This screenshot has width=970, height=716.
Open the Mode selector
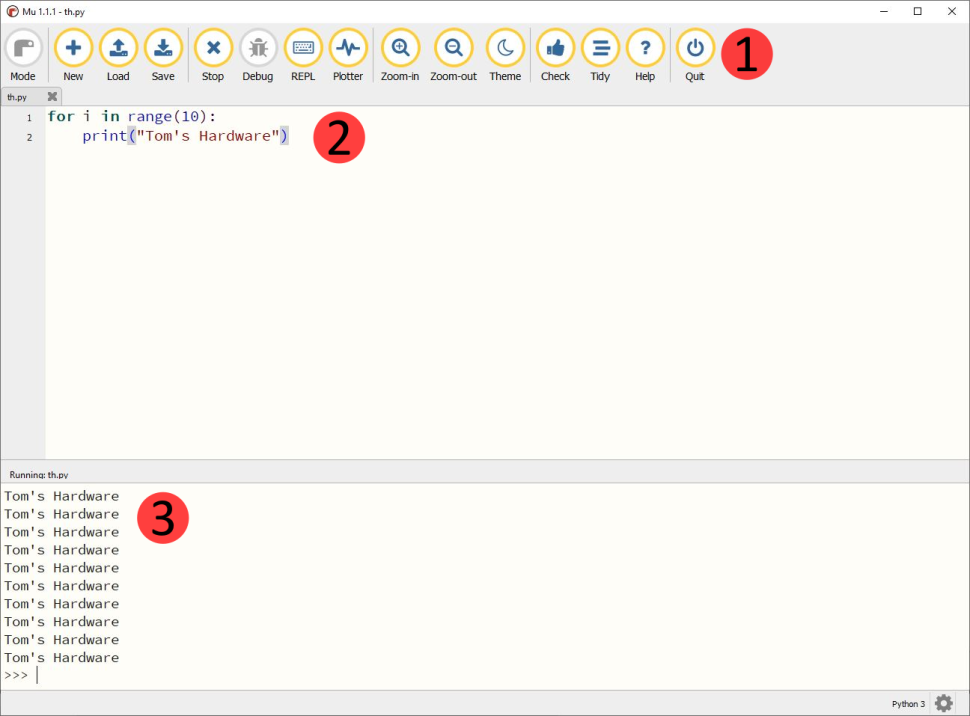[24, 55]
